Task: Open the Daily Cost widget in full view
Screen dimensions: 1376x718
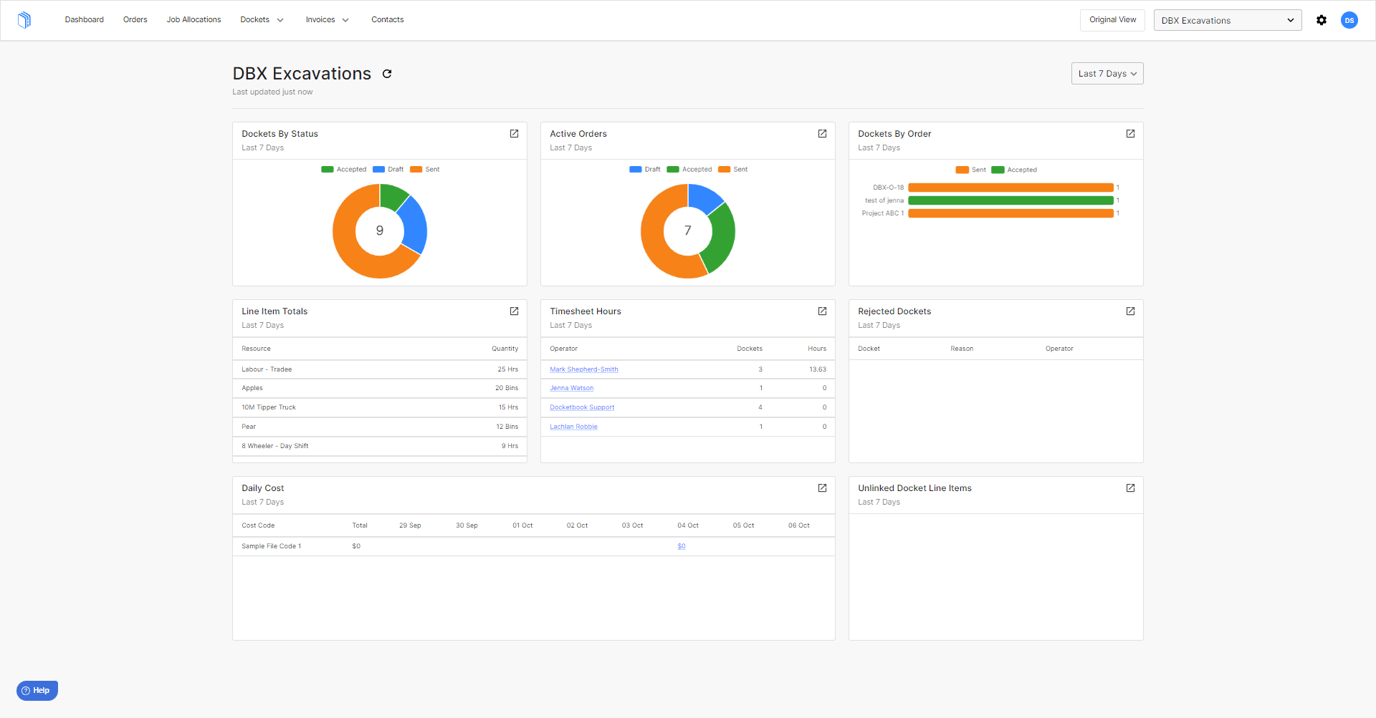Action: click(x=822, y=488)
